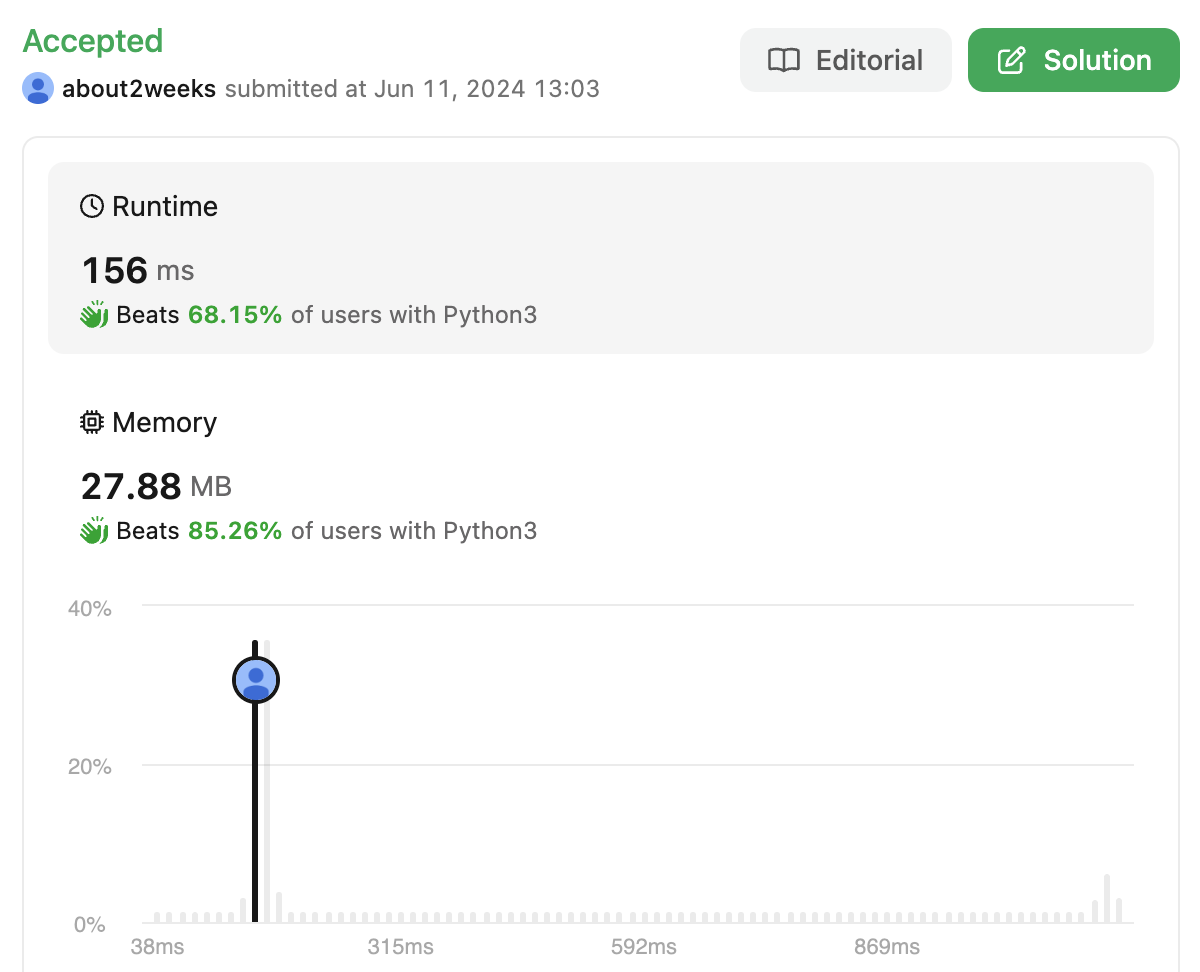The width and height of the screenshot is (1200, 972).
Task: Select the user avatar marker on the chart
Action: pyautogui.click(x=256, y=681)
